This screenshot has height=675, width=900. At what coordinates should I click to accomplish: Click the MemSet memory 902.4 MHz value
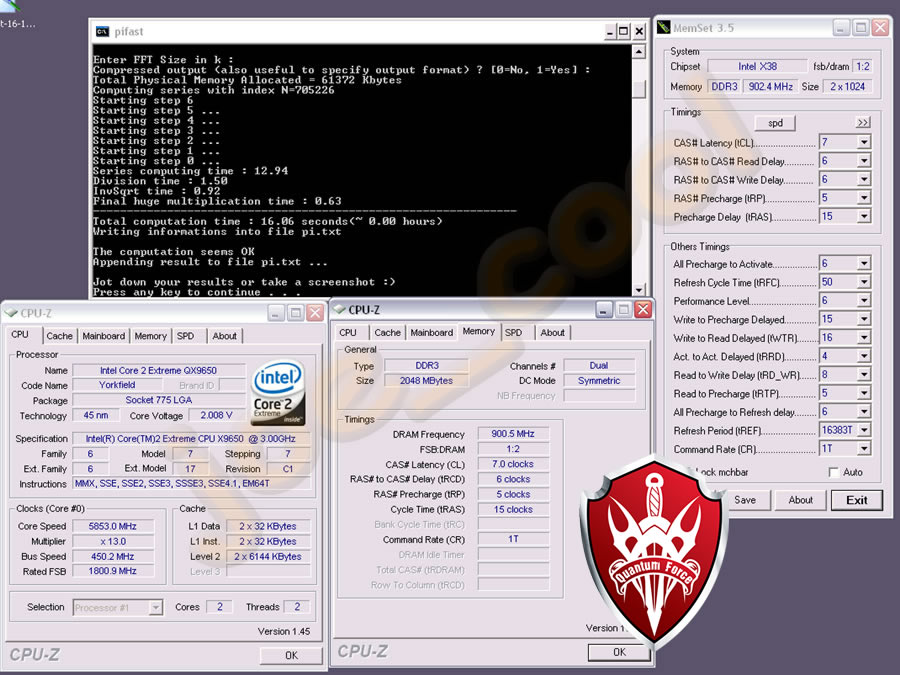click(770, 86)
